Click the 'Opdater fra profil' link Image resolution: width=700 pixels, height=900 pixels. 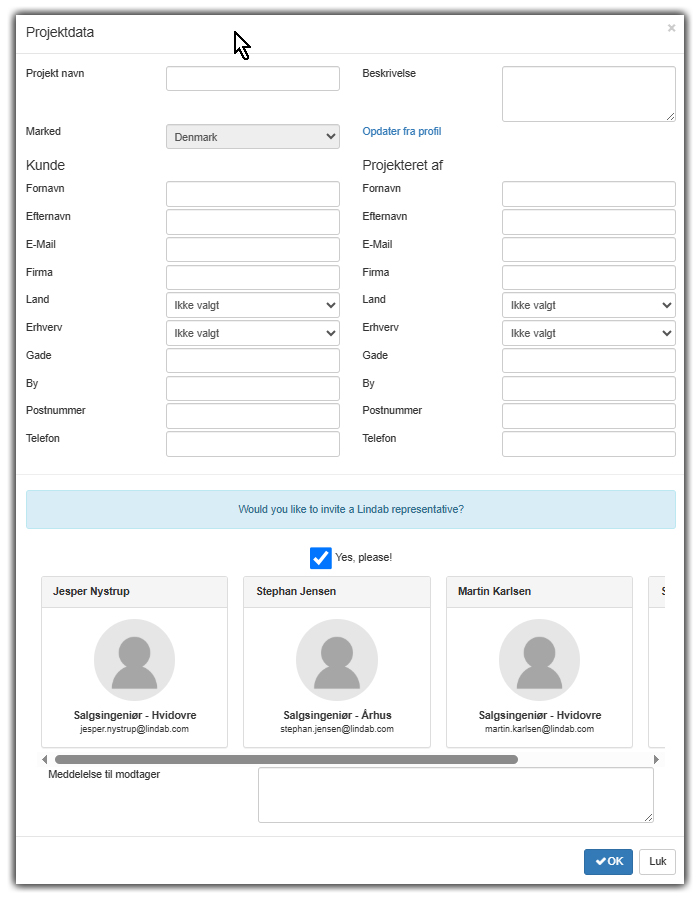pos(401,132)
